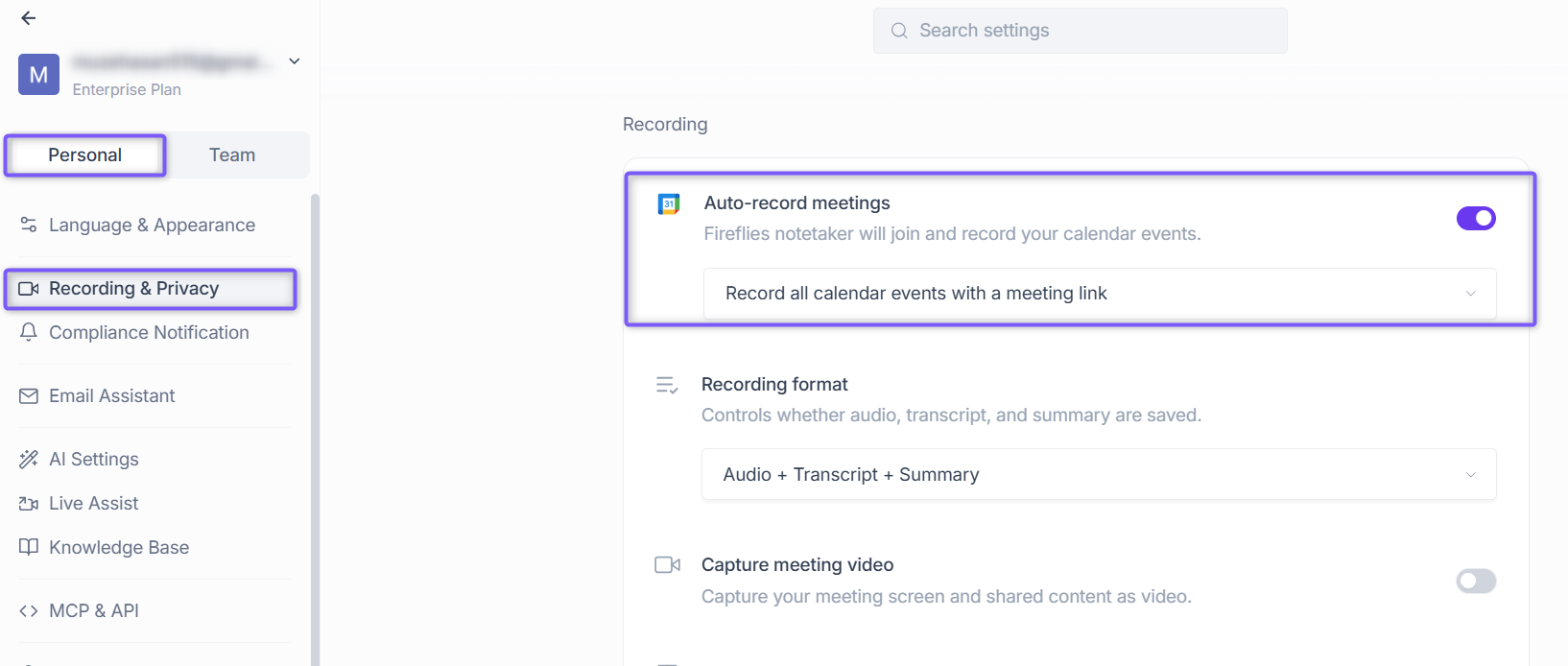Click the Capture meeting video camera icon
This screenshot has height=666, width=1568.
667,565
